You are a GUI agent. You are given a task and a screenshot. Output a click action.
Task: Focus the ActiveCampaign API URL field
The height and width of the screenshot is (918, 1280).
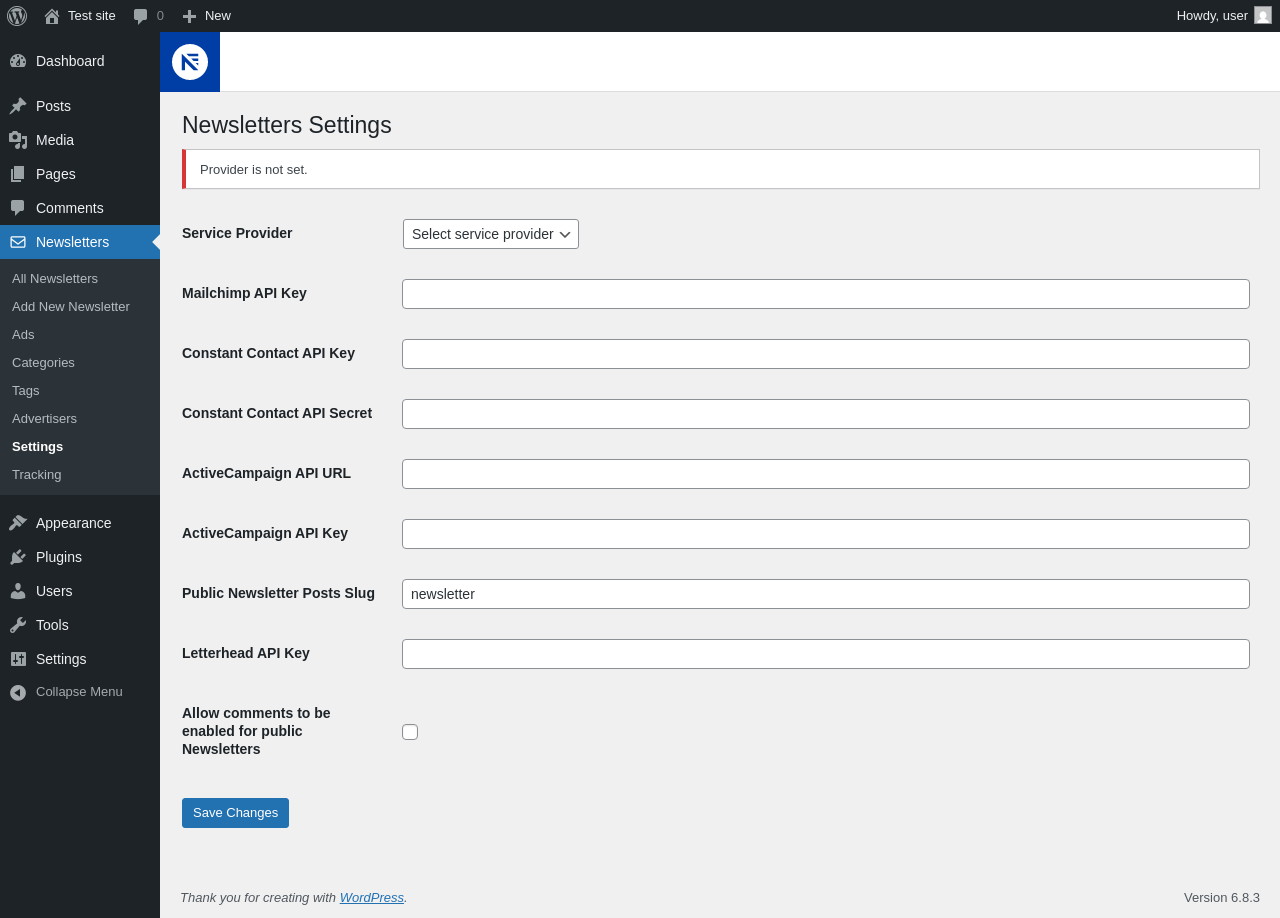pos(826,474)
